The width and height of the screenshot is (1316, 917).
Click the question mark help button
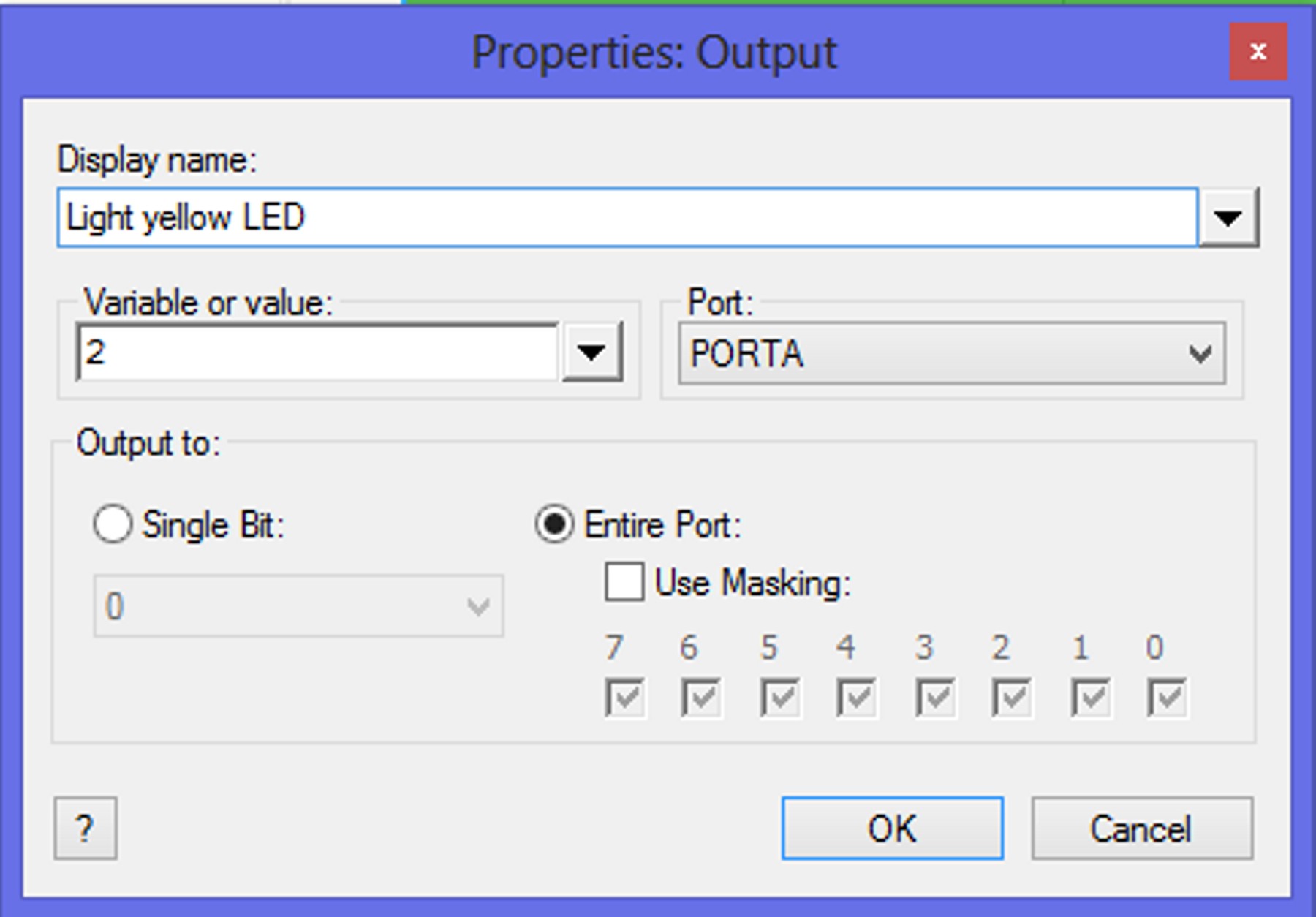86,828
